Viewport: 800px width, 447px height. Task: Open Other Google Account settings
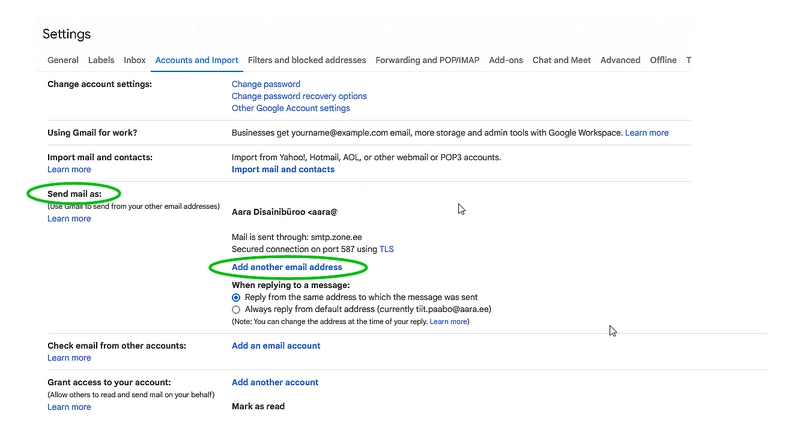point(291,108)
